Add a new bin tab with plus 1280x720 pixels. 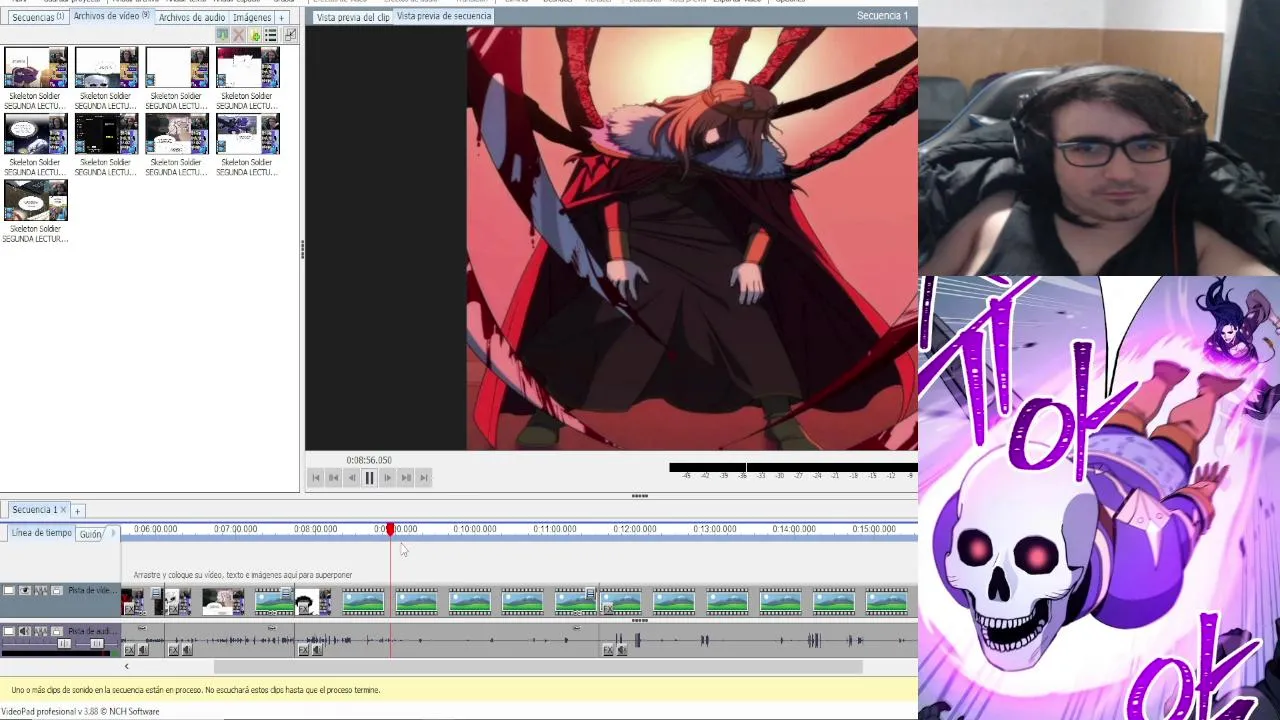[282, 17]
